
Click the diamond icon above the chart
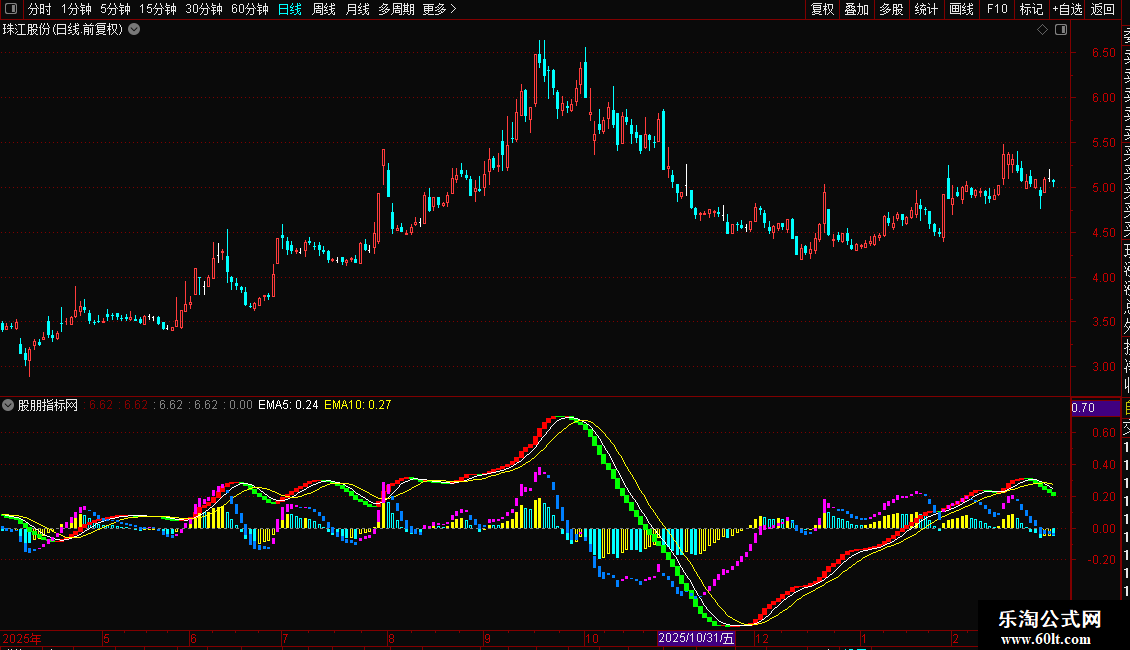pos(1042,30)
